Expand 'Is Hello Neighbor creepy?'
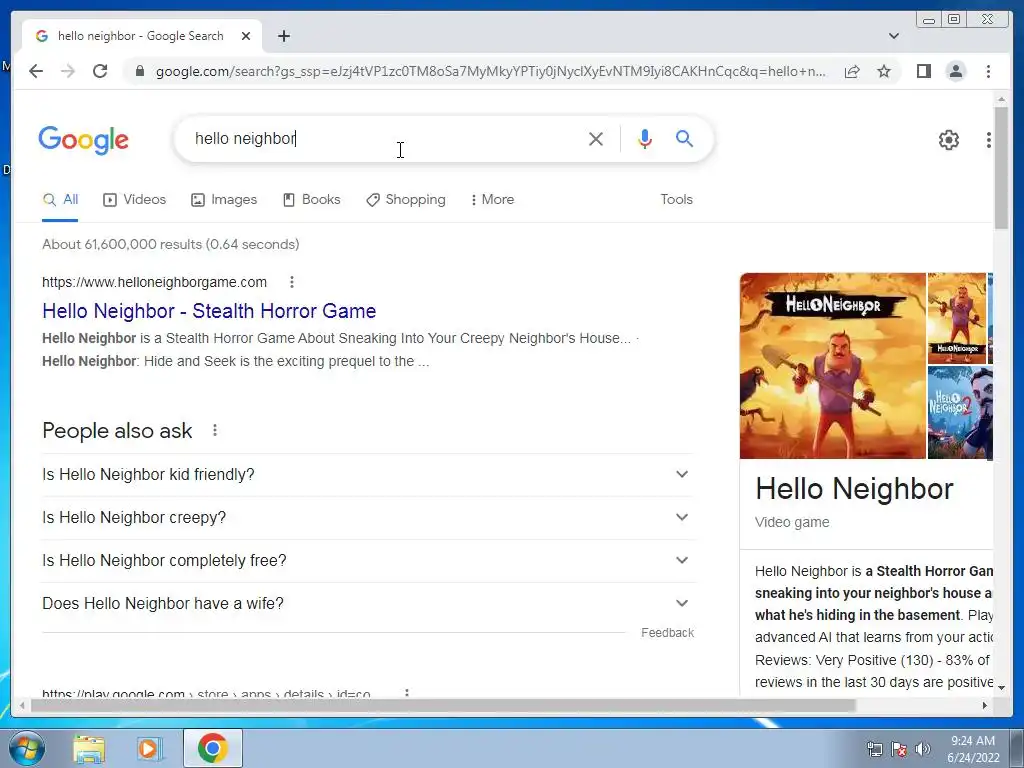1024x768 pixels. pyautogui.click(x=366, y=518)
